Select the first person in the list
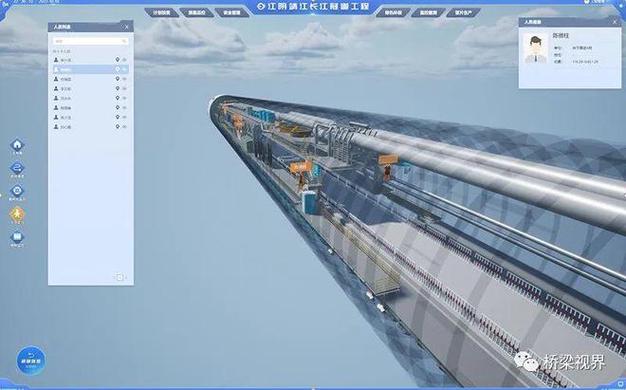The height and width of the screenshot is (390, 626). coord(91,60)
